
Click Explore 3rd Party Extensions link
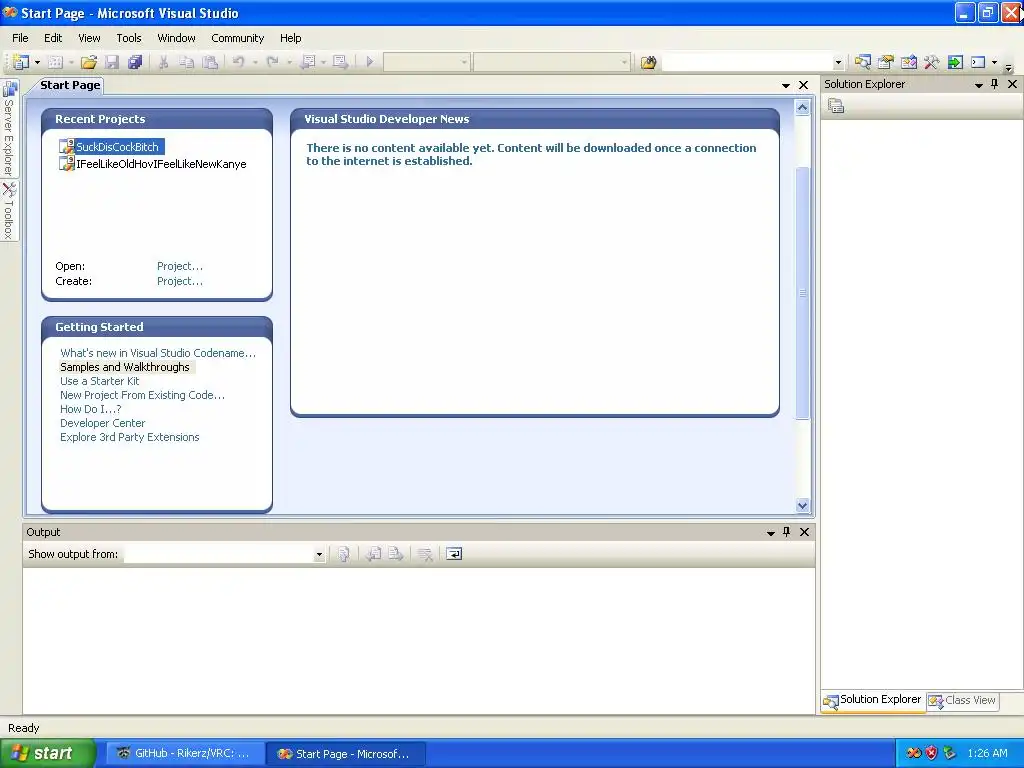click(130, 437)
